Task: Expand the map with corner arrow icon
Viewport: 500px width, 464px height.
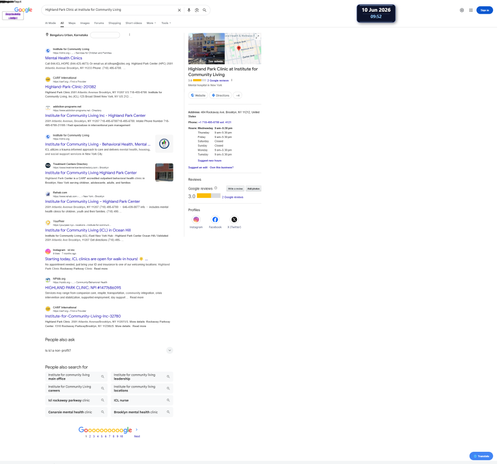Action: click(257, 37)
